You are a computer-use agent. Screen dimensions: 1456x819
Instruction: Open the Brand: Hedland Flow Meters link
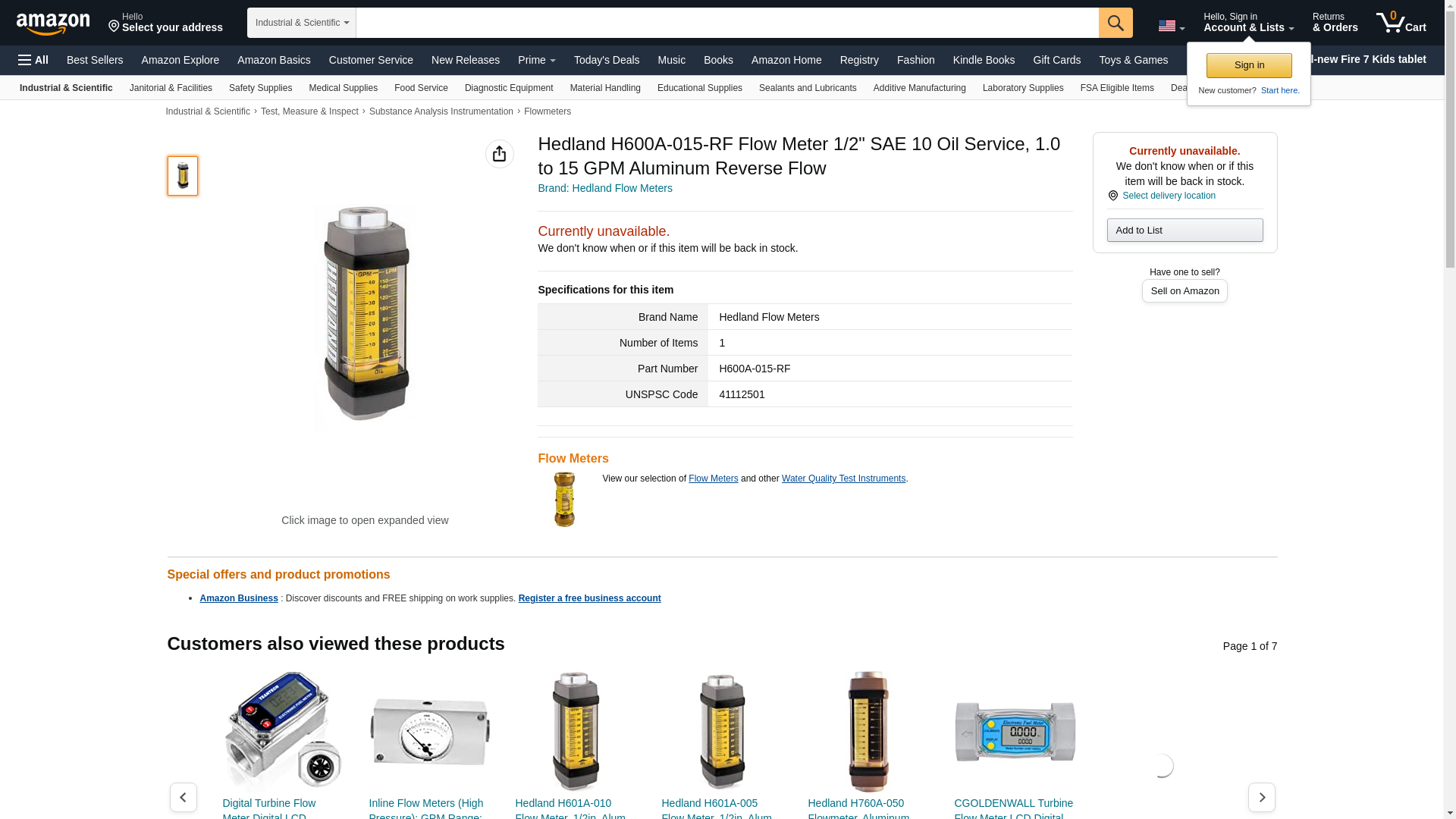pyautogui.click(x=605, y=188)
